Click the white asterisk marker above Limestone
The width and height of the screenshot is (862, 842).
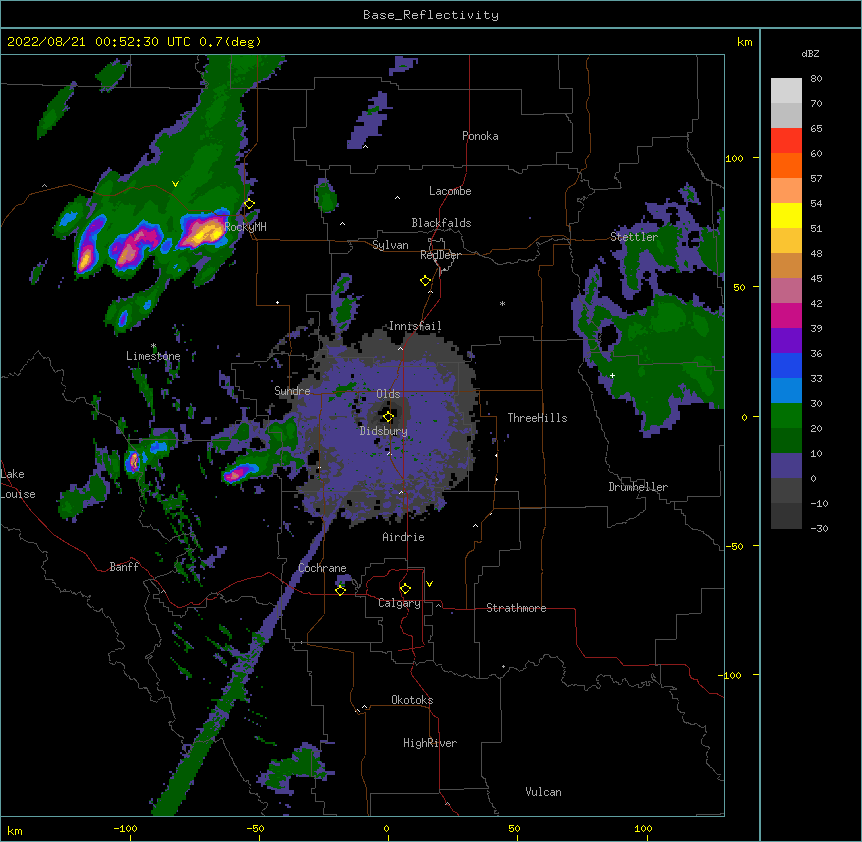point(154,346)
